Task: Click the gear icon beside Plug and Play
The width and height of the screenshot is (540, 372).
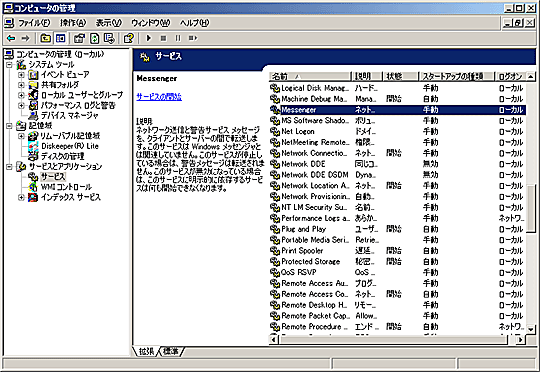Action: (x=275, y=229)
